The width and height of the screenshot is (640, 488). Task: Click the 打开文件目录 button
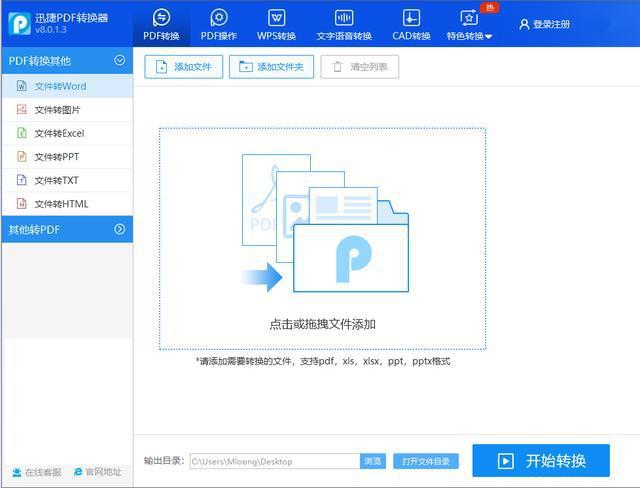click(426, 461)
